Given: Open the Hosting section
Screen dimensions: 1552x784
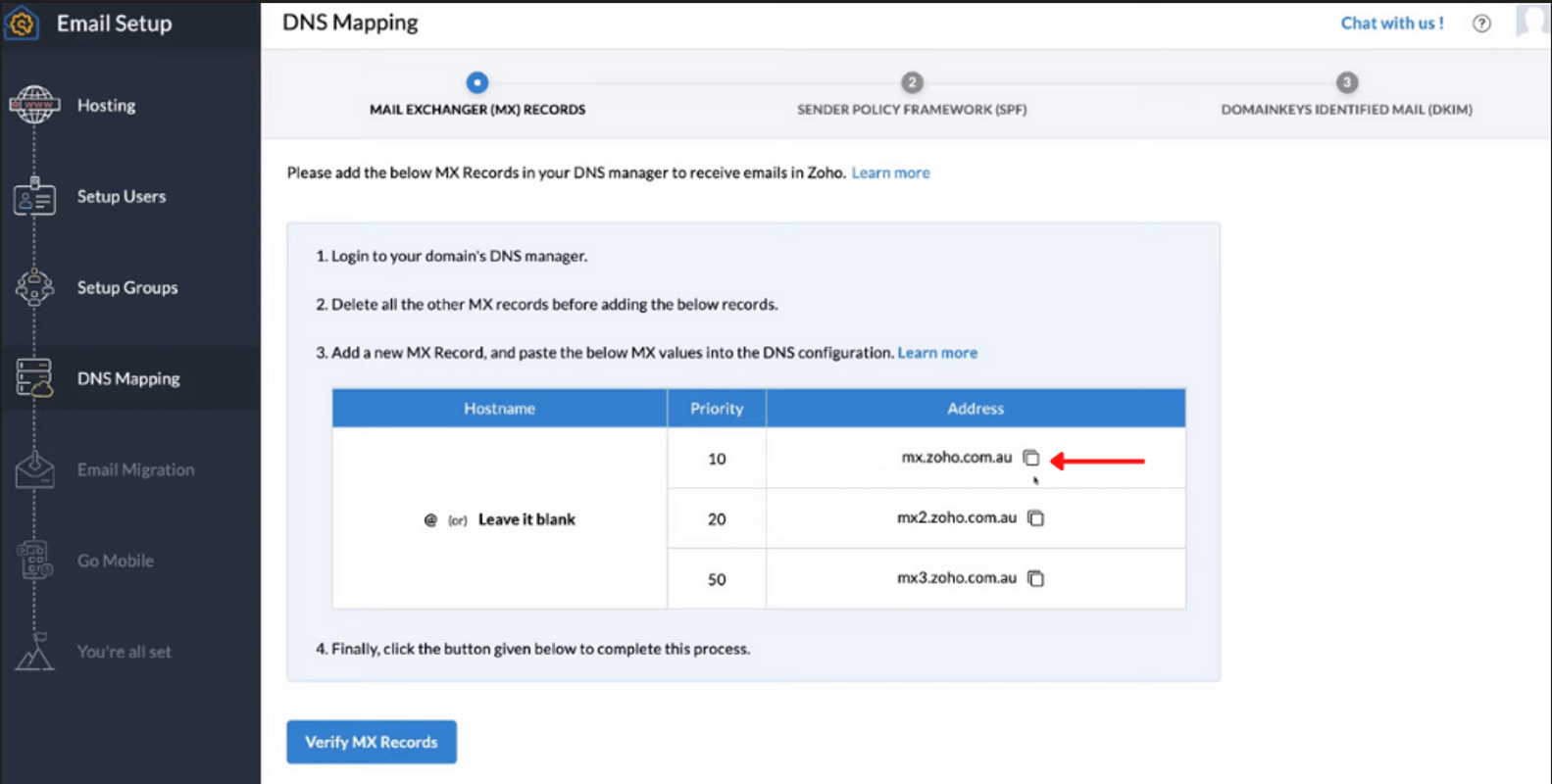Looking at the screenshot, I should pos(106,106).
